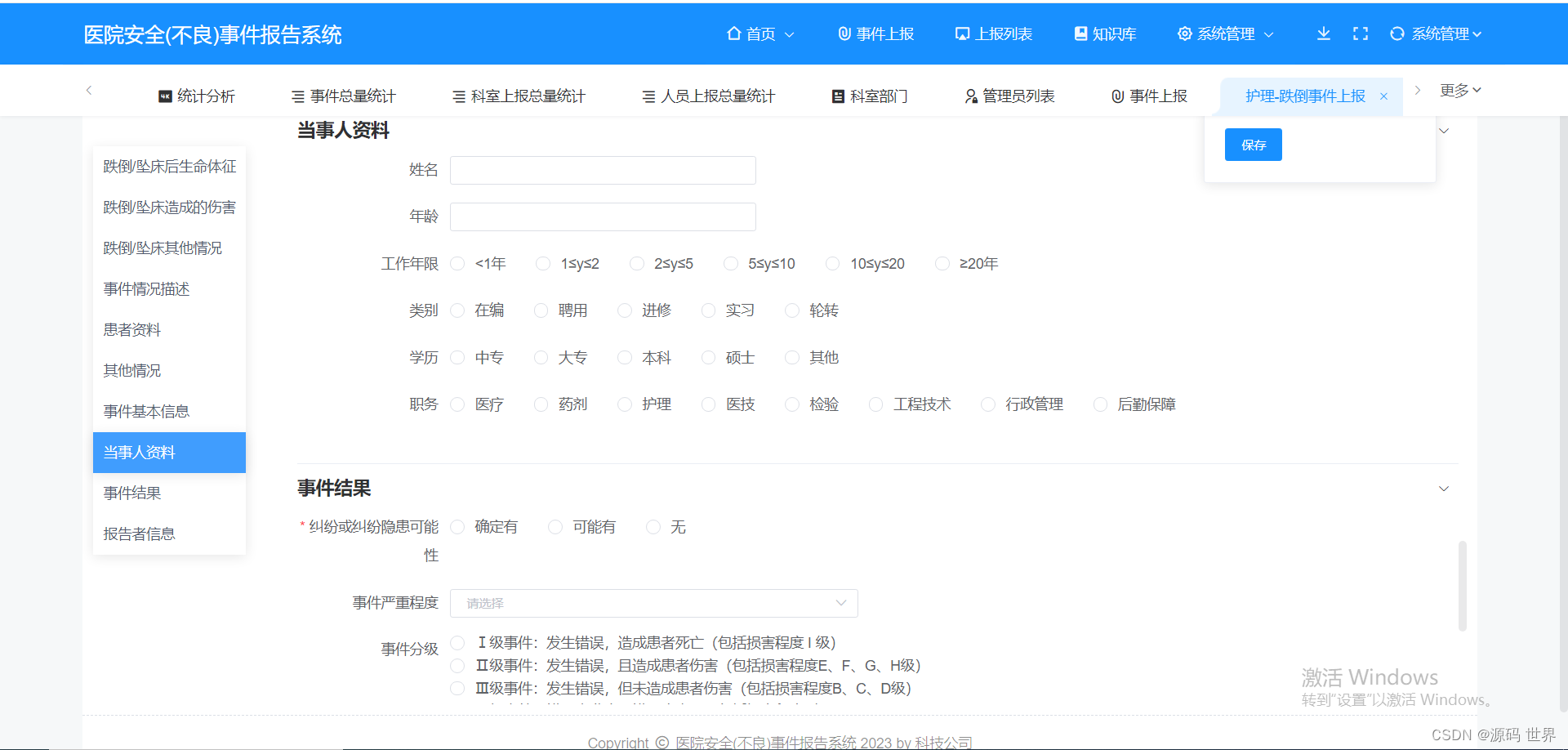
Task: Click the download arrow icon in header
Action: point(1324,33)
